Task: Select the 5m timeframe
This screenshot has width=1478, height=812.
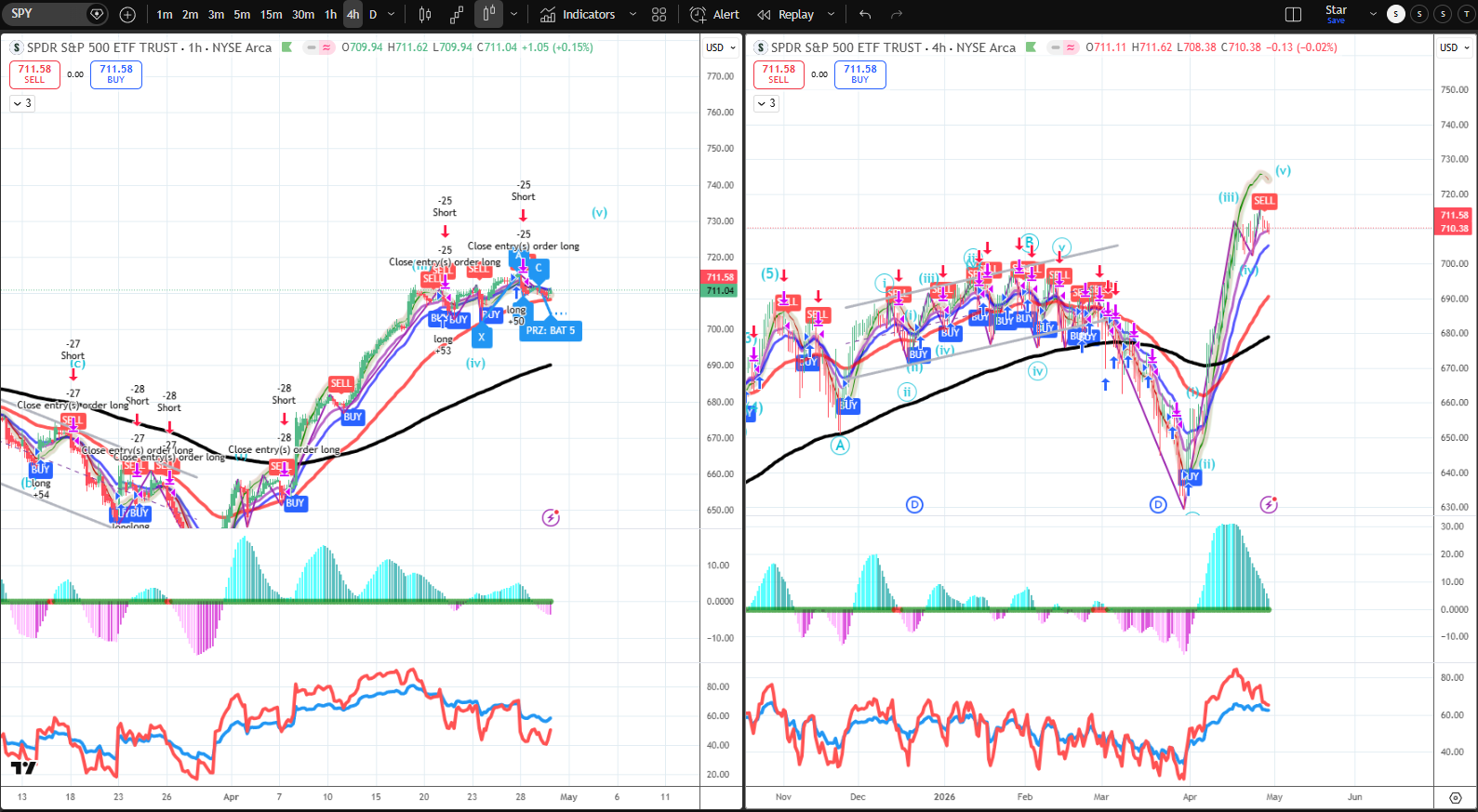Action: pyautogui.click(x=242, y=15)
